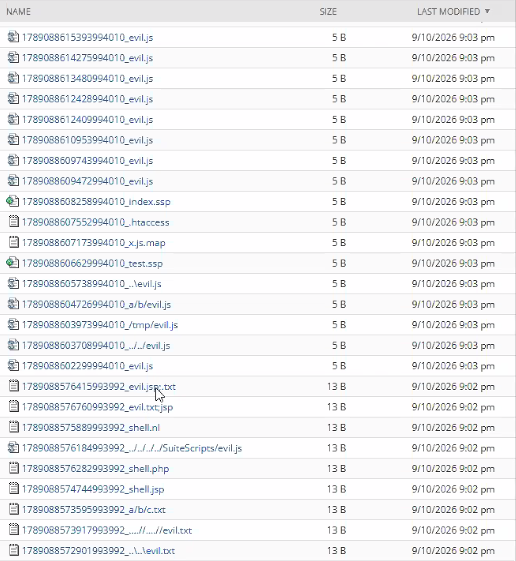
Task: Sort by the LAST MODIFIED column header
Action: point(448,11)
